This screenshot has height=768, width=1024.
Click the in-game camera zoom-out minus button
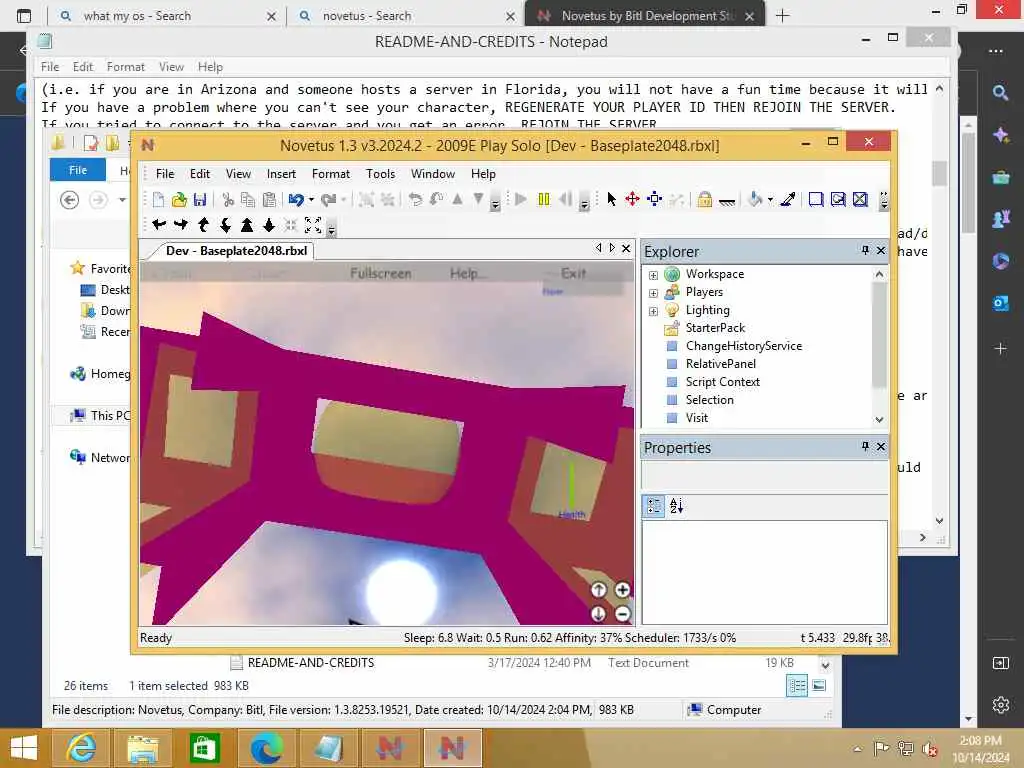[x=622, y=614]
